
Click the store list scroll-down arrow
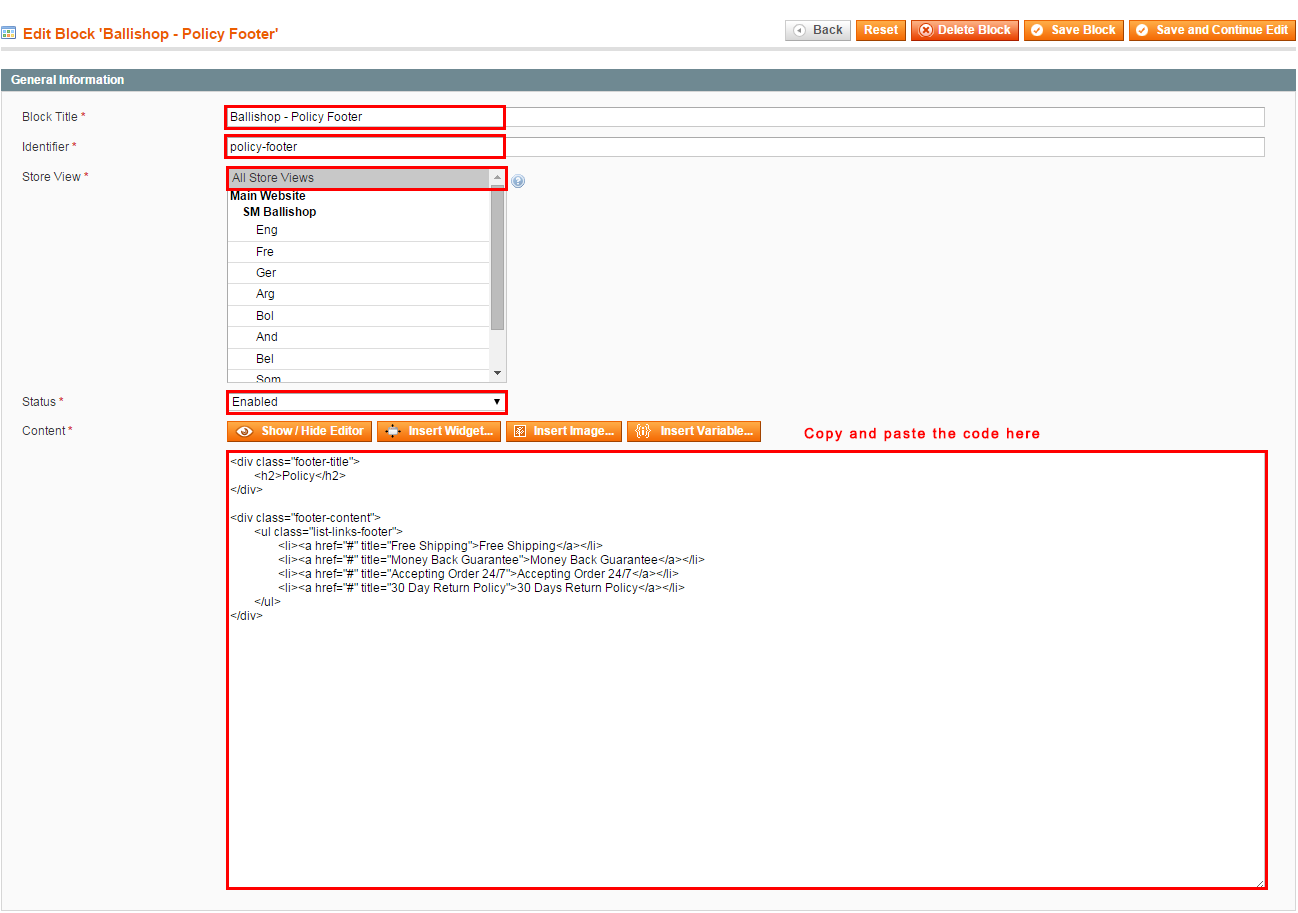pos(498,373)
